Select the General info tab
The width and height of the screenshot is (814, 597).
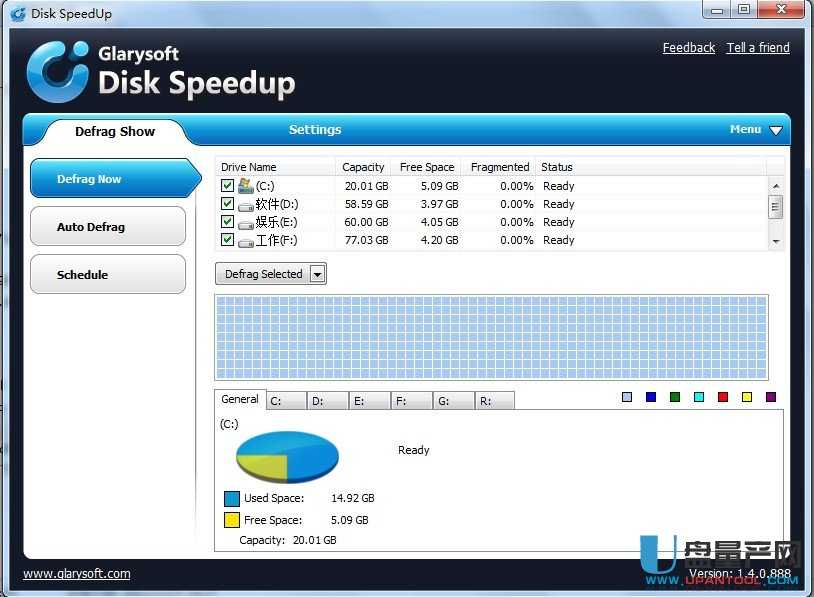[x=240, y=399]
